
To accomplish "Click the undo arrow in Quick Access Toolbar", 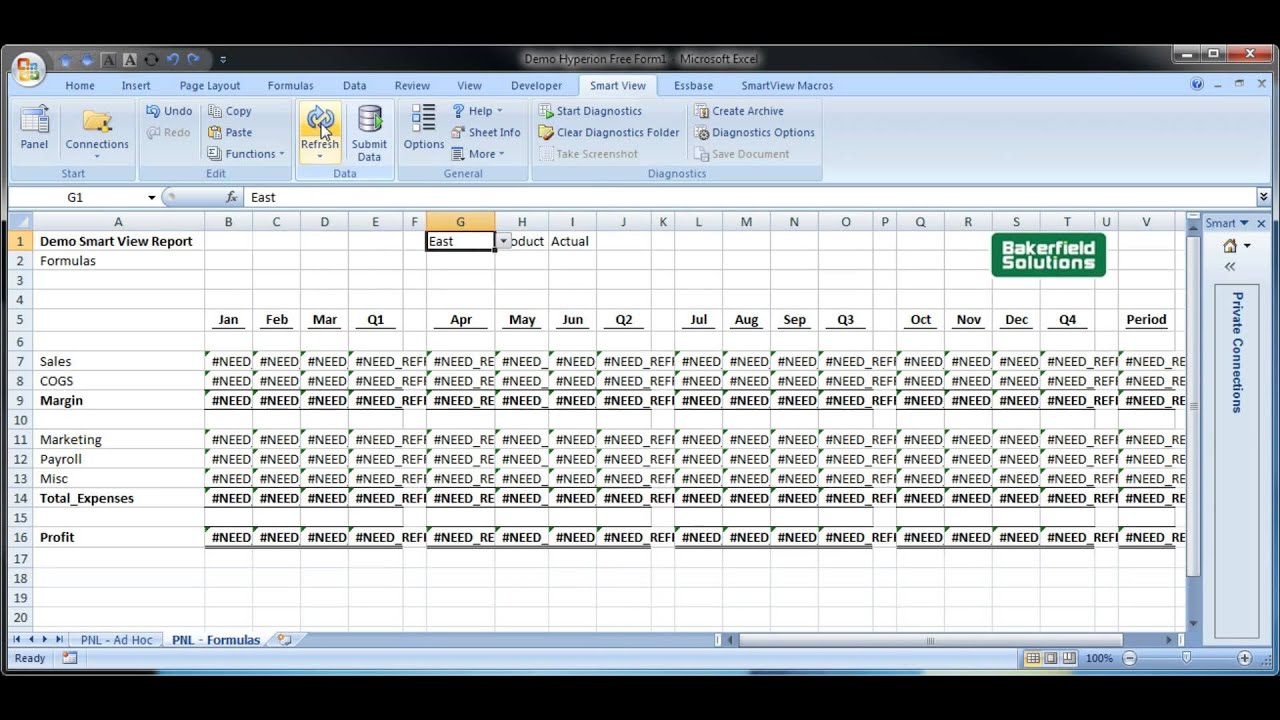I will (172, 60).
